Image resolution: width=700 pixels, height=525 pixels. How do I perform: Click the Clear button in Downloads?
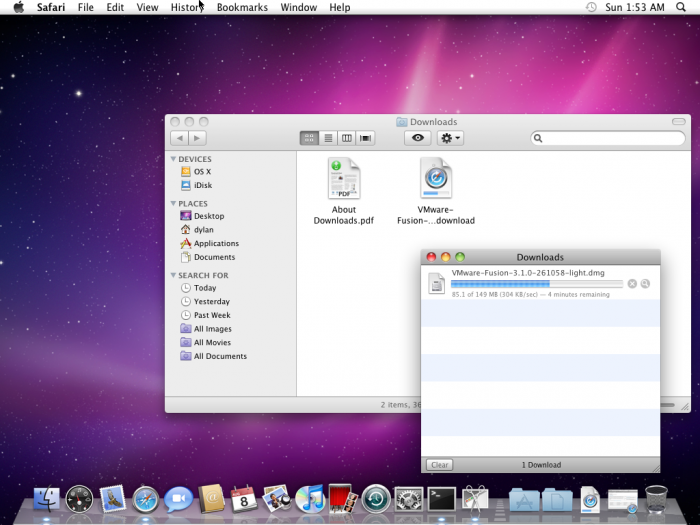(439, 465)
